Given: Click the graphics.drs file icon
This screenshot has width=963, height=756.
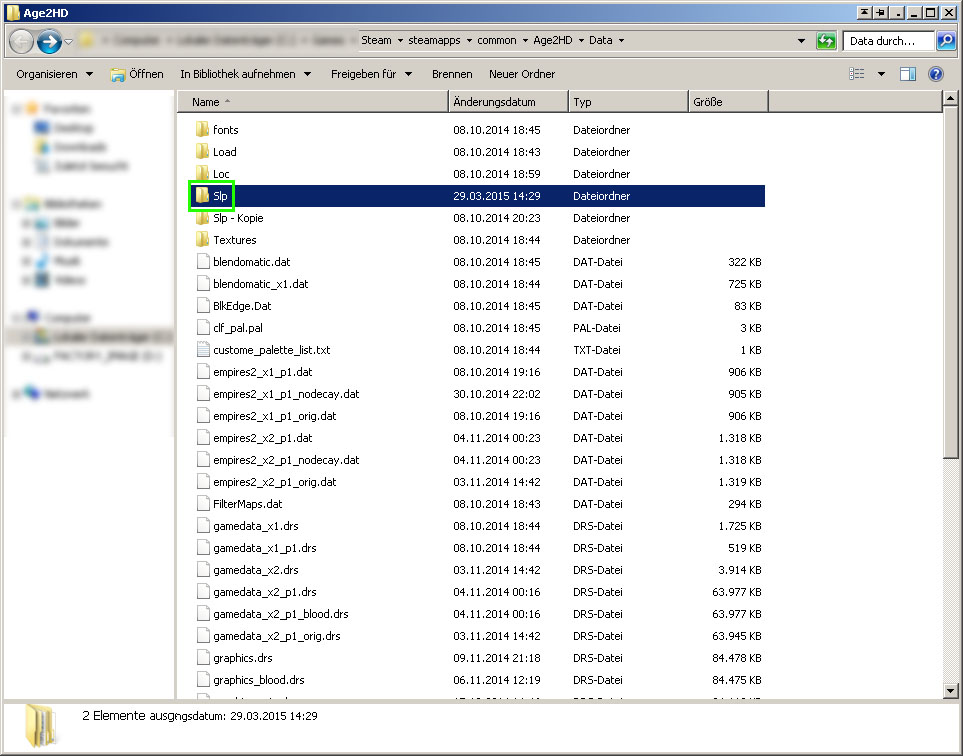Looking at the screenshot, I should point(203,658).
